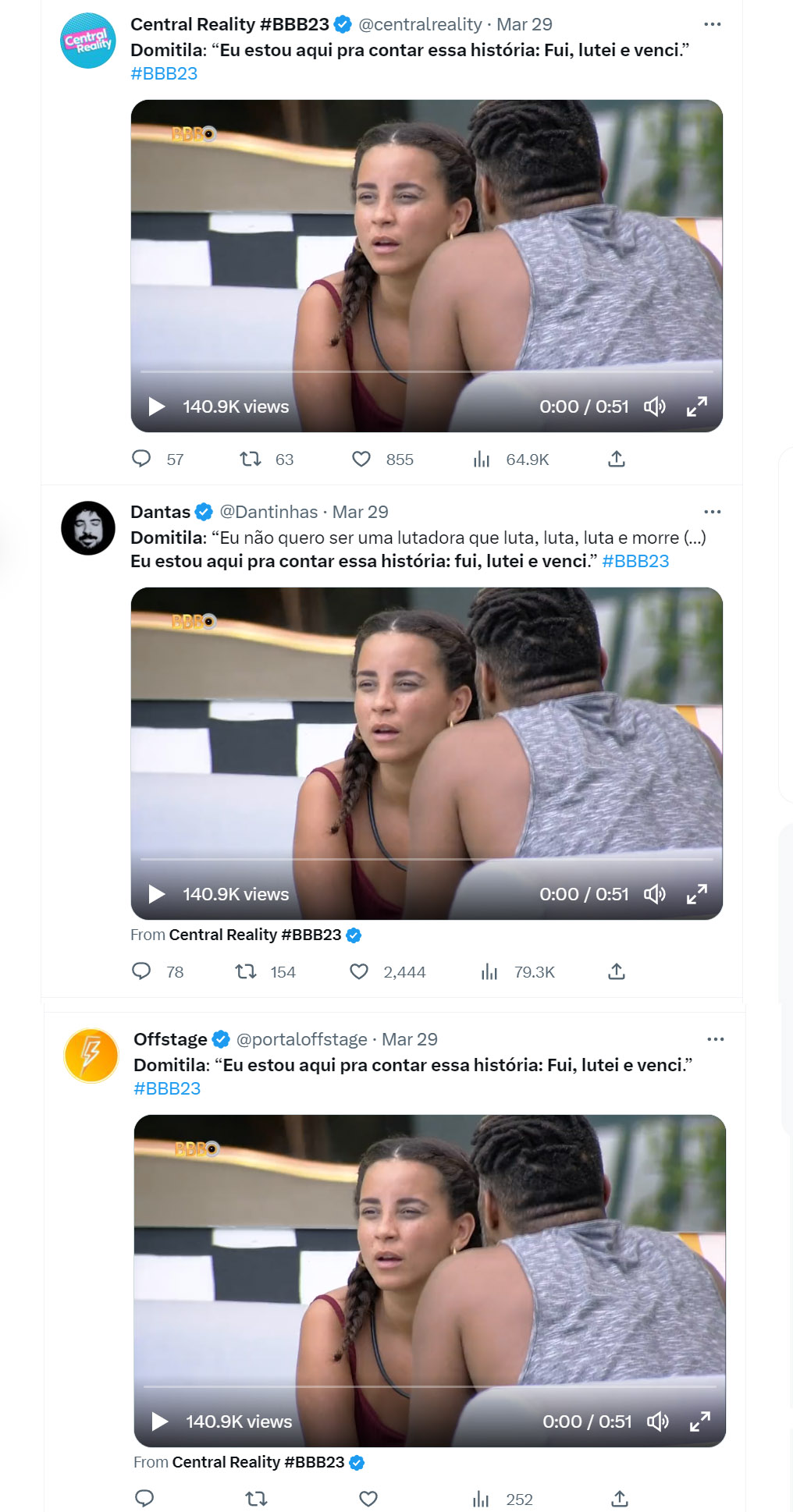793x1512 pixels.
Task: Mute or unmute the first video's sound
Action: coord(654,406)
